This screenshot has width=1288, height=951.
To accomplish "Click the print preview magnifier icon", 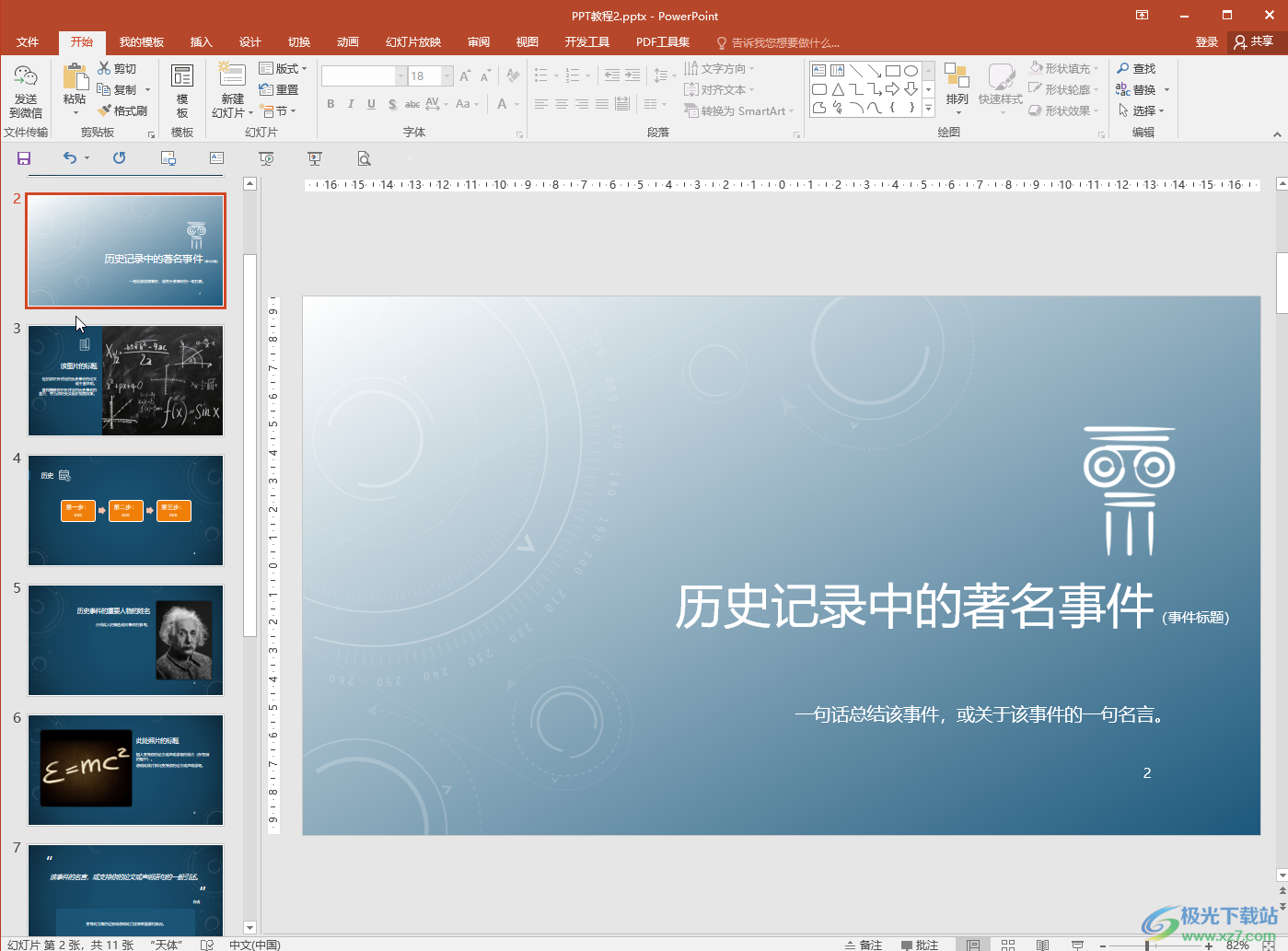I will (364, 158).
